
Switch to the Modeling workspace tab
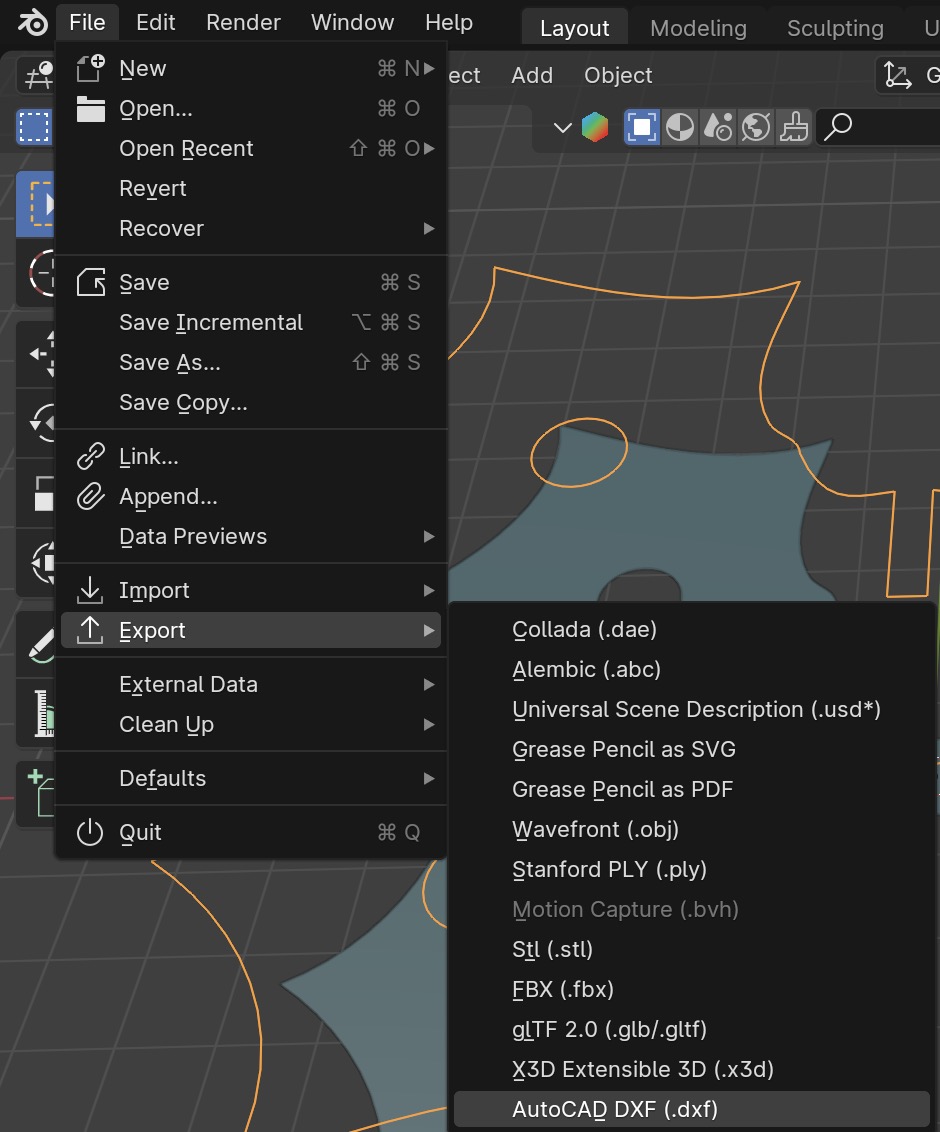click(x=698, y=29)
